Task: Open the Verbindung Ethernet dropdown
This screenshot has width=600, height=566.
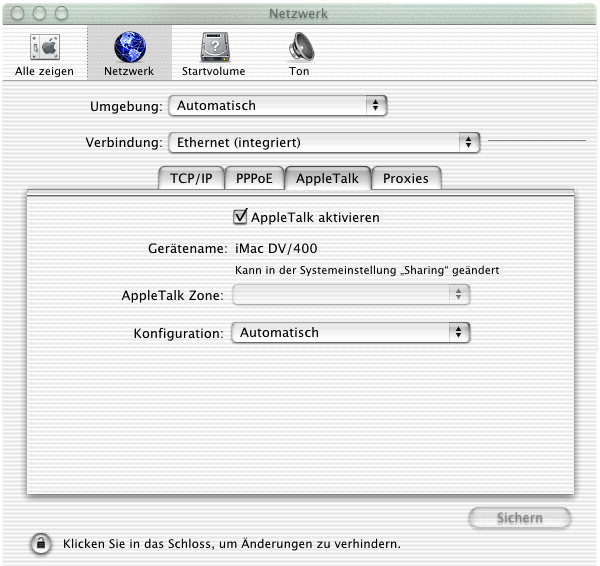Action: pyautogui.click(x=324, y=142)
